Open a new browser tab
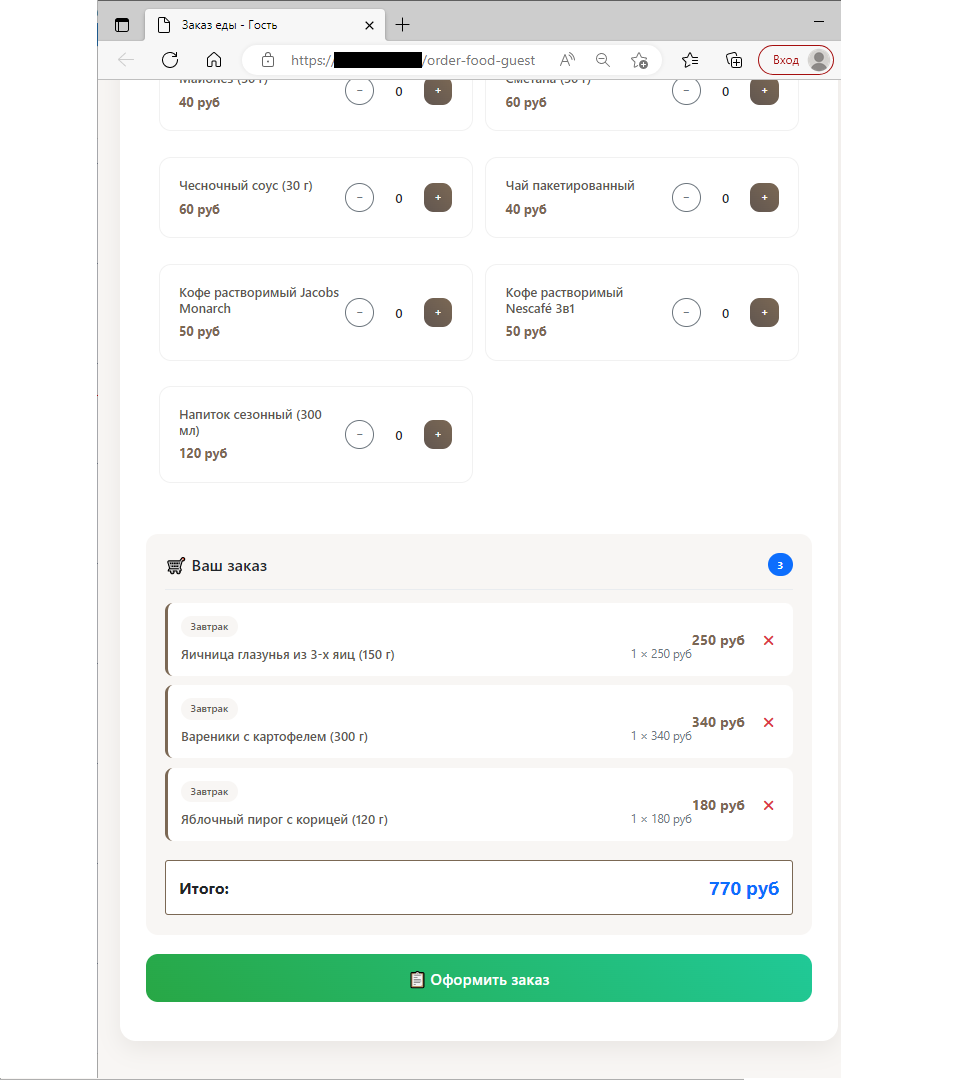 [402, 25]
